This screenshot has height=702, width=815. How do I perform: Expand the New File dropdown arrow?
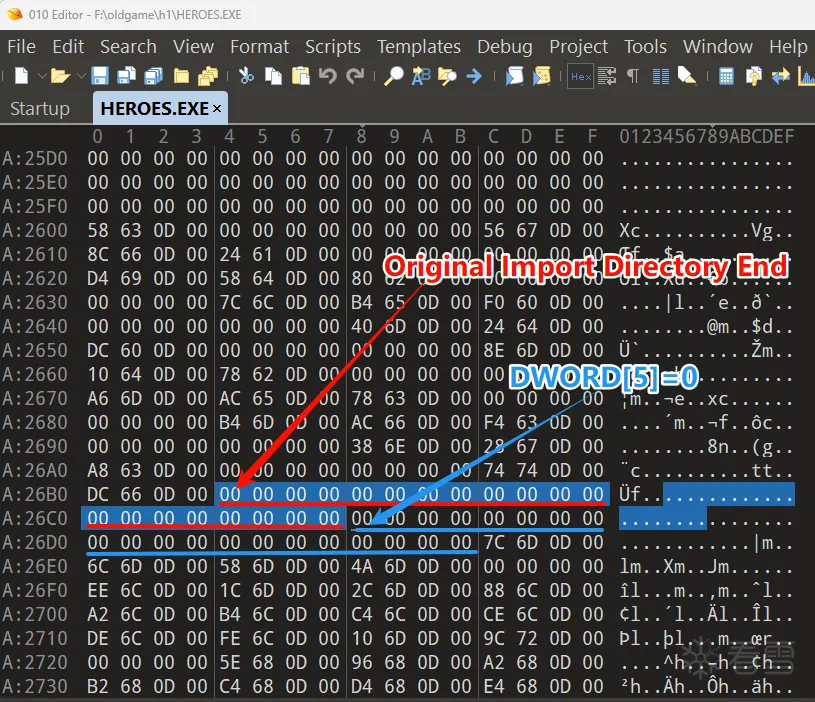41,76
